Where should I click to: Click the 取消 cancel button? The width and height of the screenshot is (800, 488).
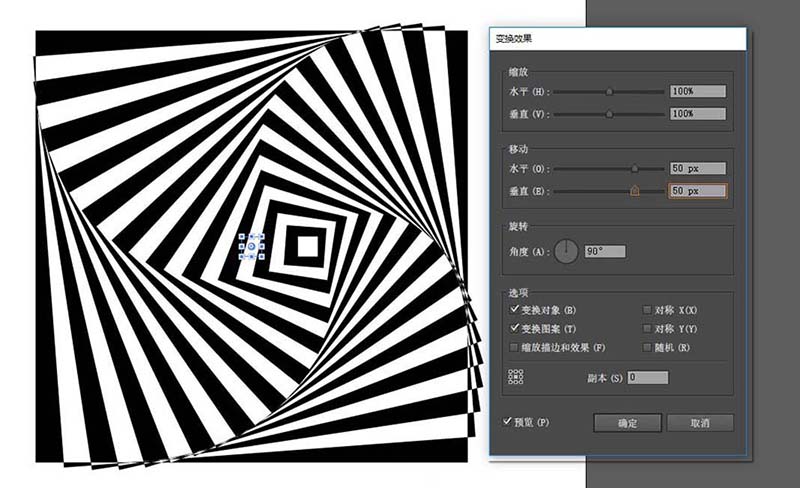[x=700, y=423]
